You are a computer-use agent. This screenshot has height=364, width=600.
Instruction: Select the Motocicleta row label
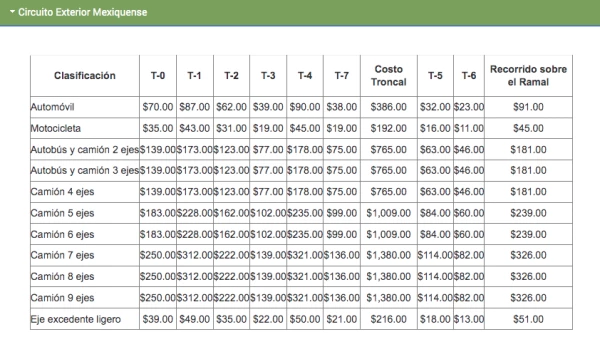point(56,128)
